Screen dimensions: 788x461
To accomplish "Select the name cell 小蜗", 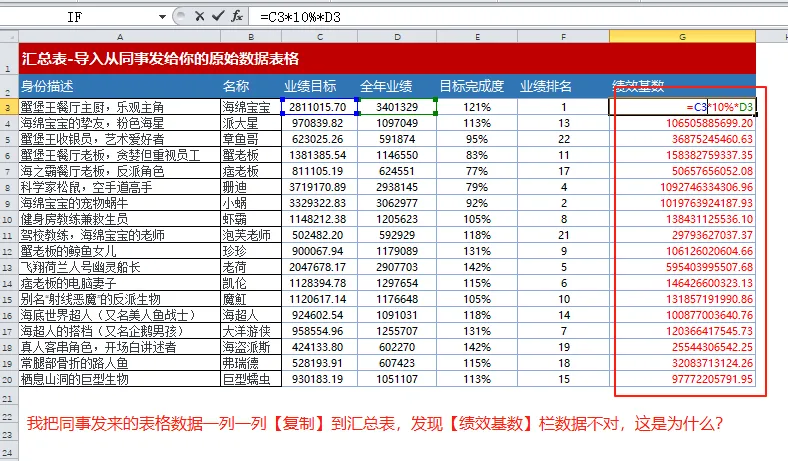I will [251, 203].
